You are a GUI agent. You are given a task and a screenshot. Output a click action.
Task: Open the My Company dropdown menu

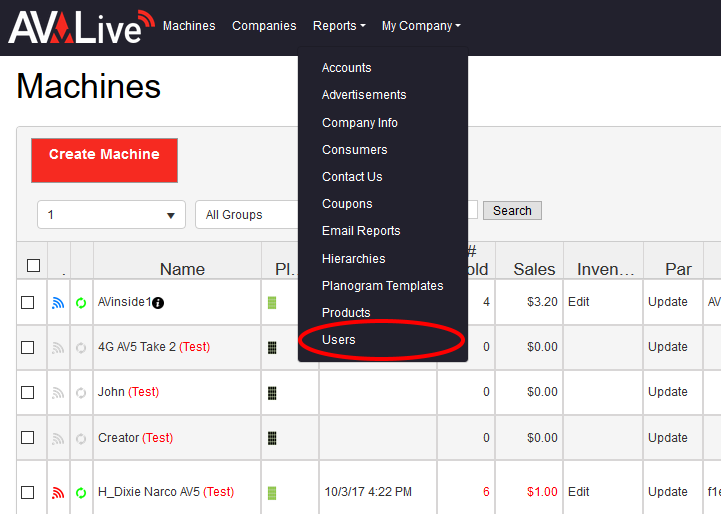(421, 26)
